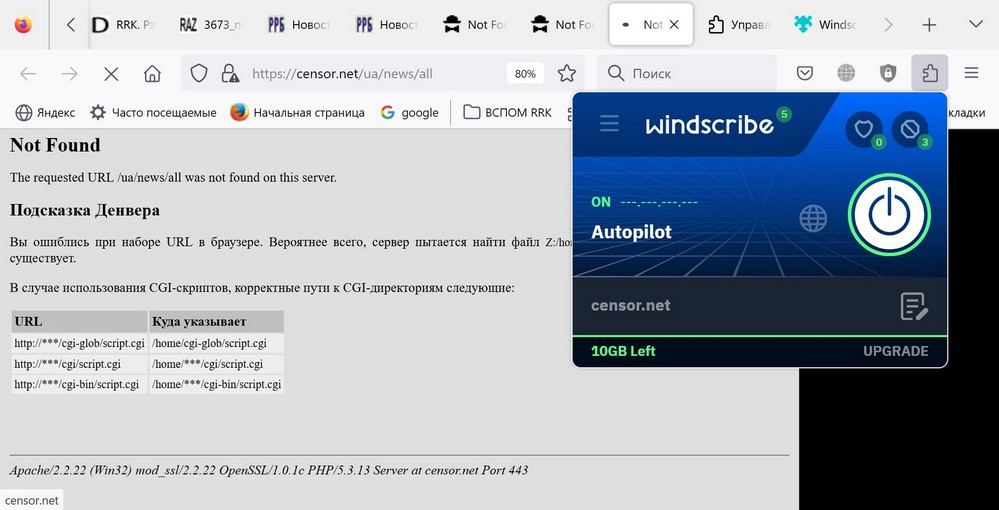Switch to the RRK tab

(123, 25)
